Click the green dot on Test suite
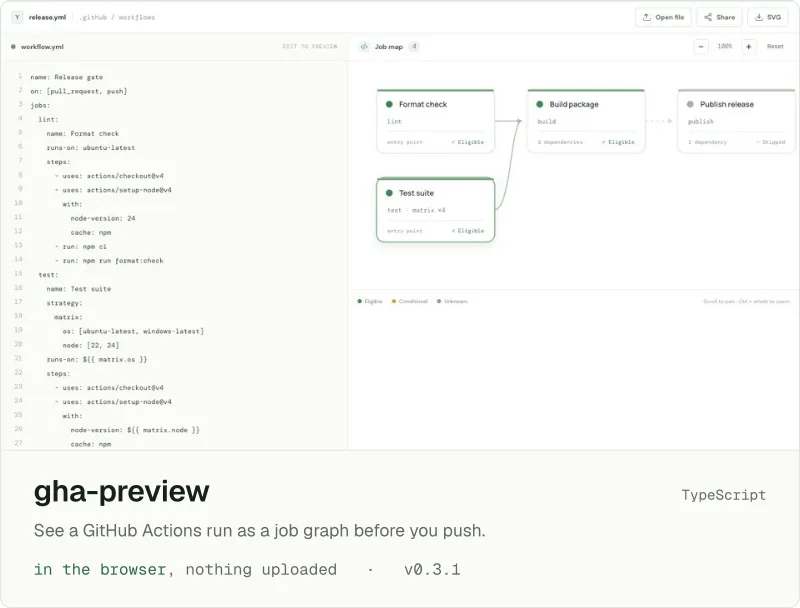This screenshot has height=608, width=800. click(x=389, y=193)
